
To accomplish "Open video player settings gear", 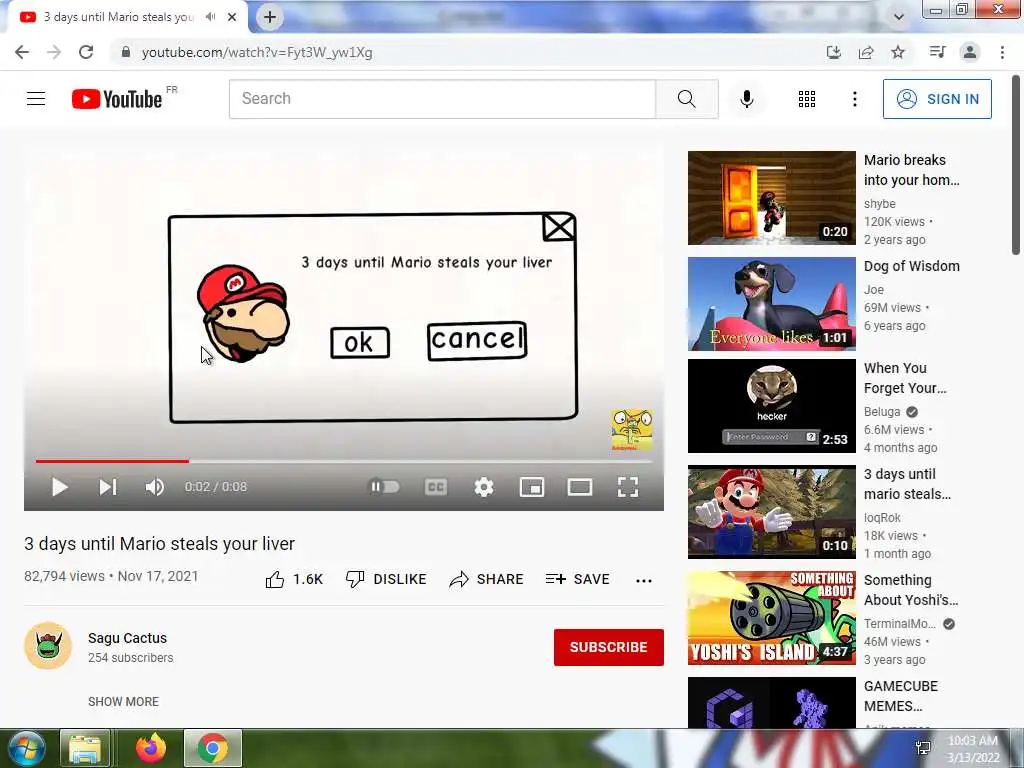I will [484, 487].
